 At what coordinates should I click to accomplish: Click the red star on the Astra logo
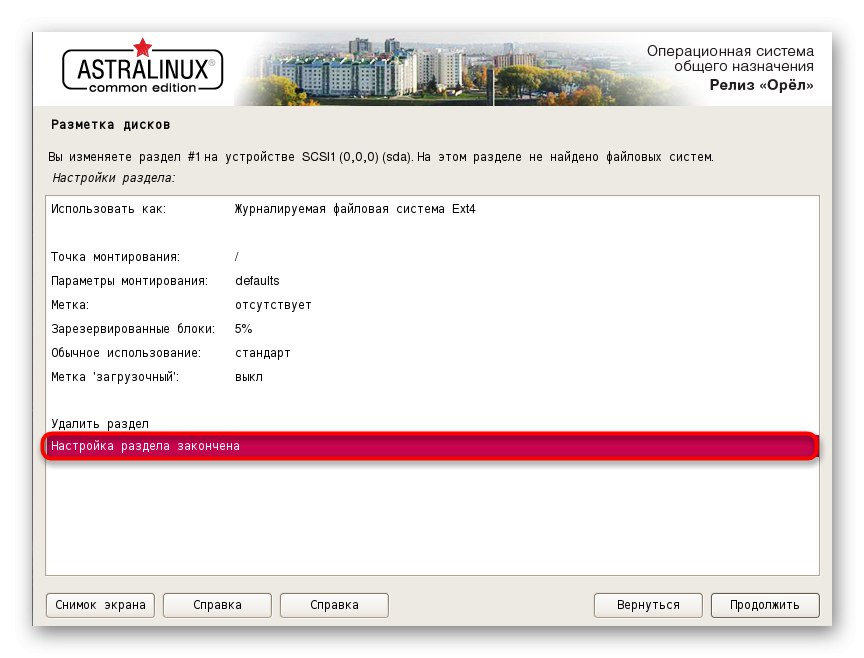[143, 46]
